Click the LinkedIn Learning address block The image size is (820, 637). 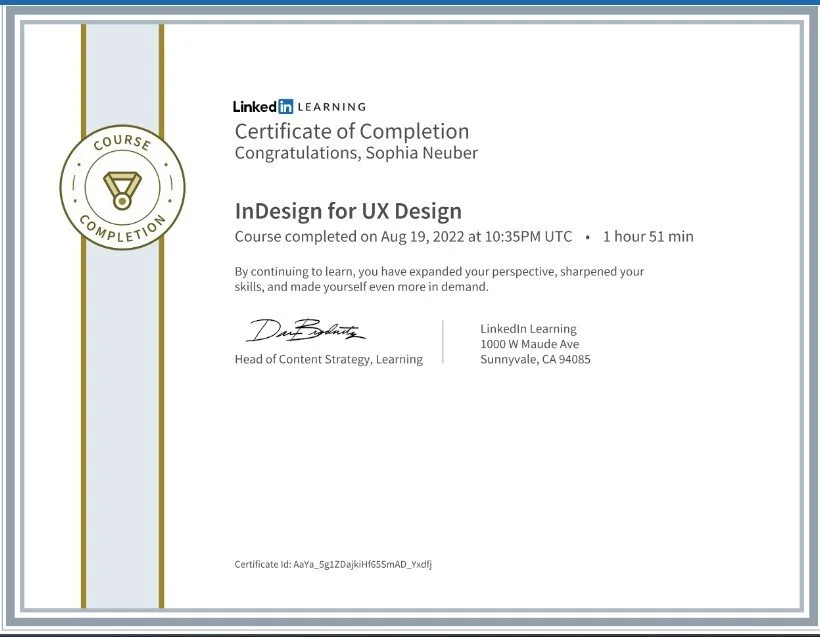tap(536, 343)
